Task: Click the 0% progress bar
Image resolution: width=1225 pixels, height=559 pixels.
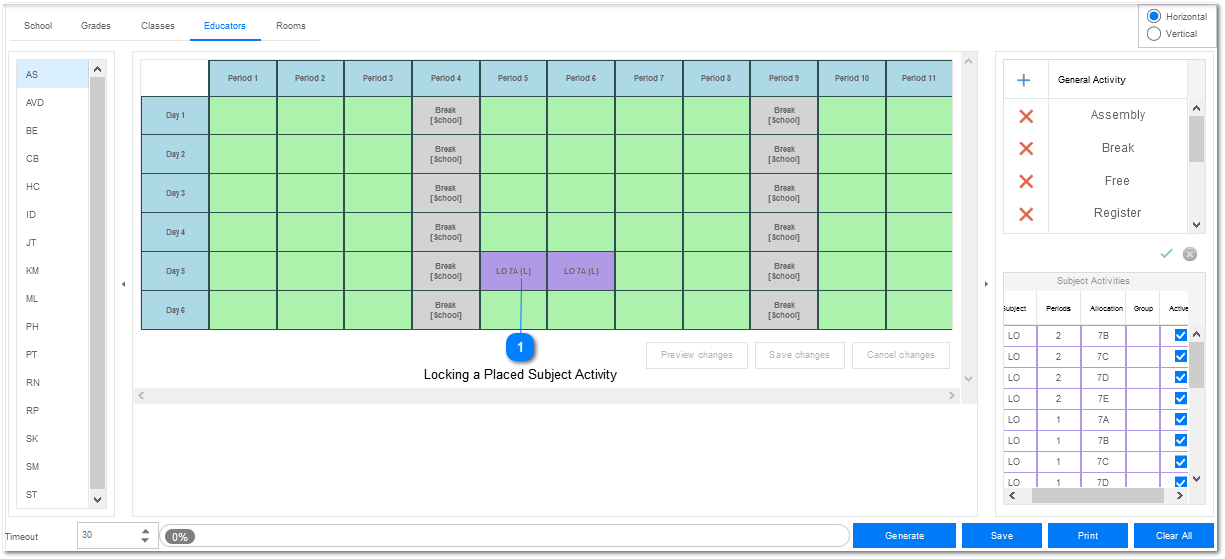Action: 505,536
